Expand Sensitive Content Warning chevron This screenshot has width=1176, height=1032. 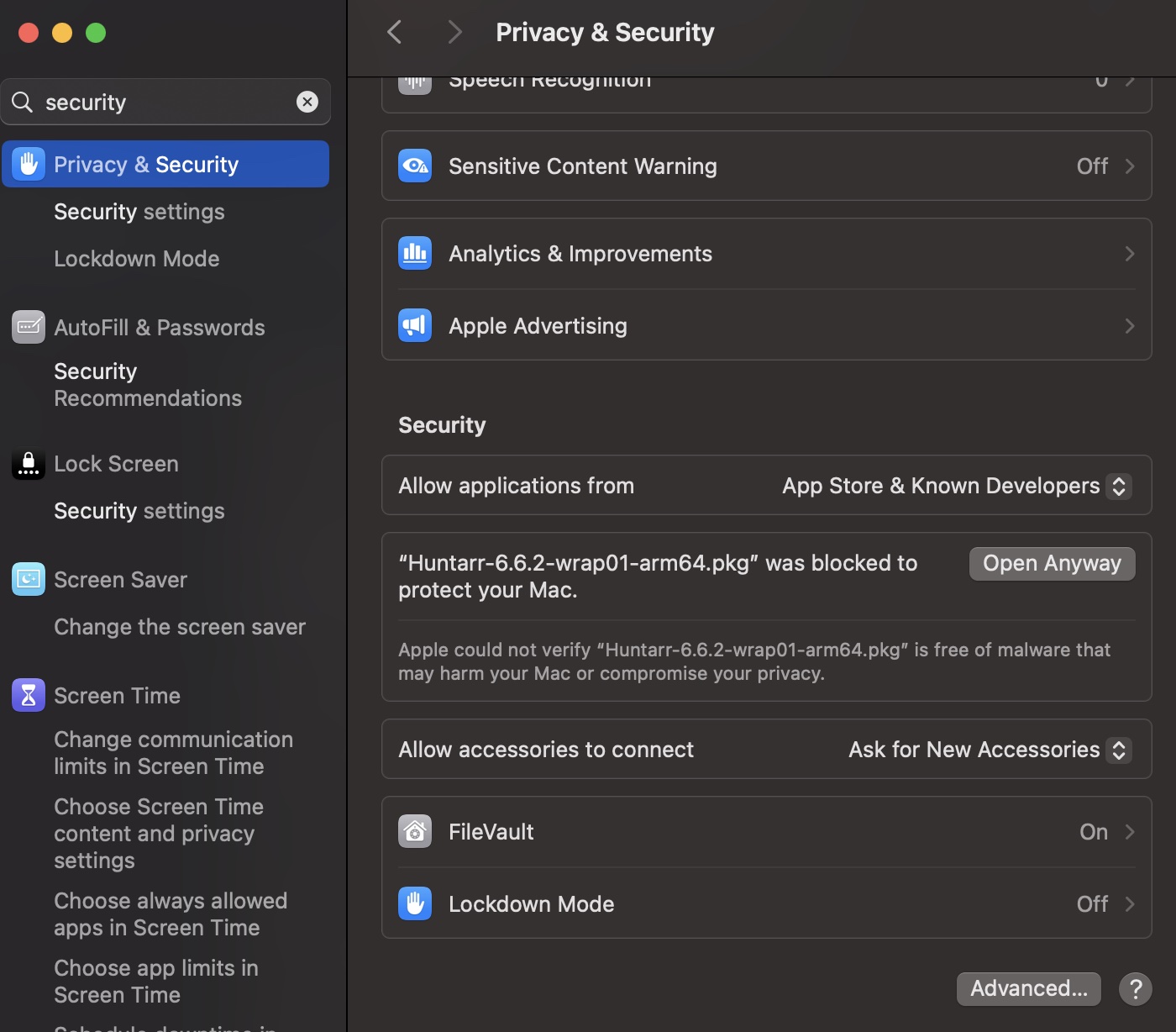point(1130,166)
